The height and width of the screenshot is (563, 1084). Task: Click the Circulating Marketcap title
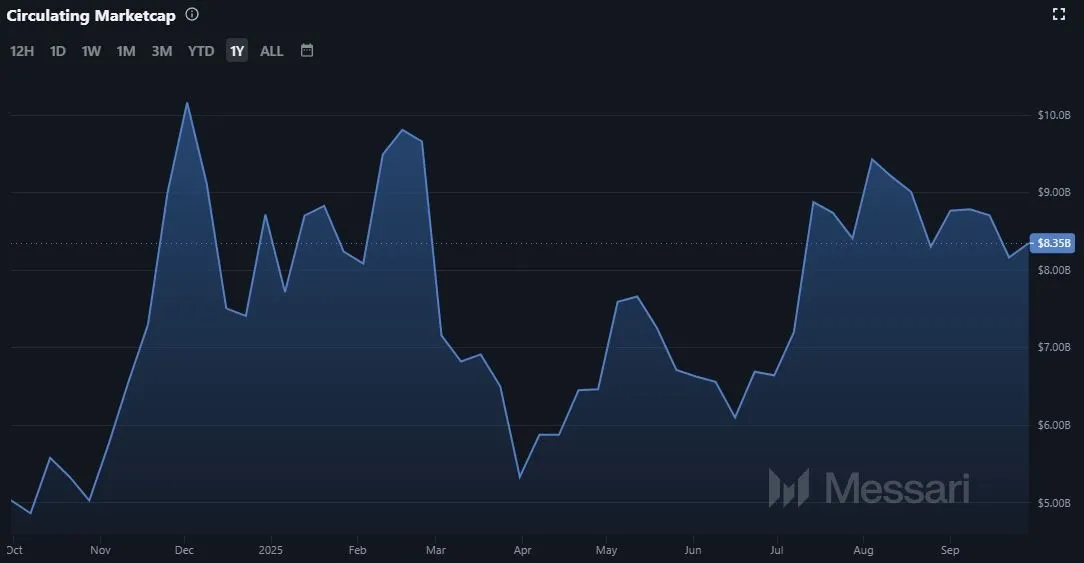tap(91, 16)
